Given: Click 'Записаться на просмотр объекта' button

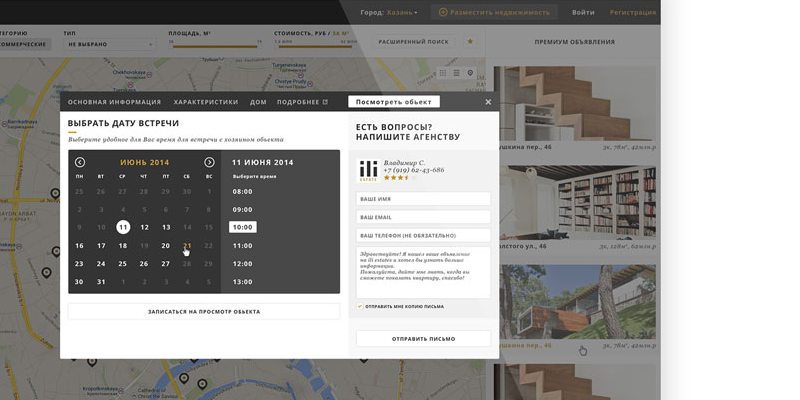Looking at the screenshot, I should 204,311.
